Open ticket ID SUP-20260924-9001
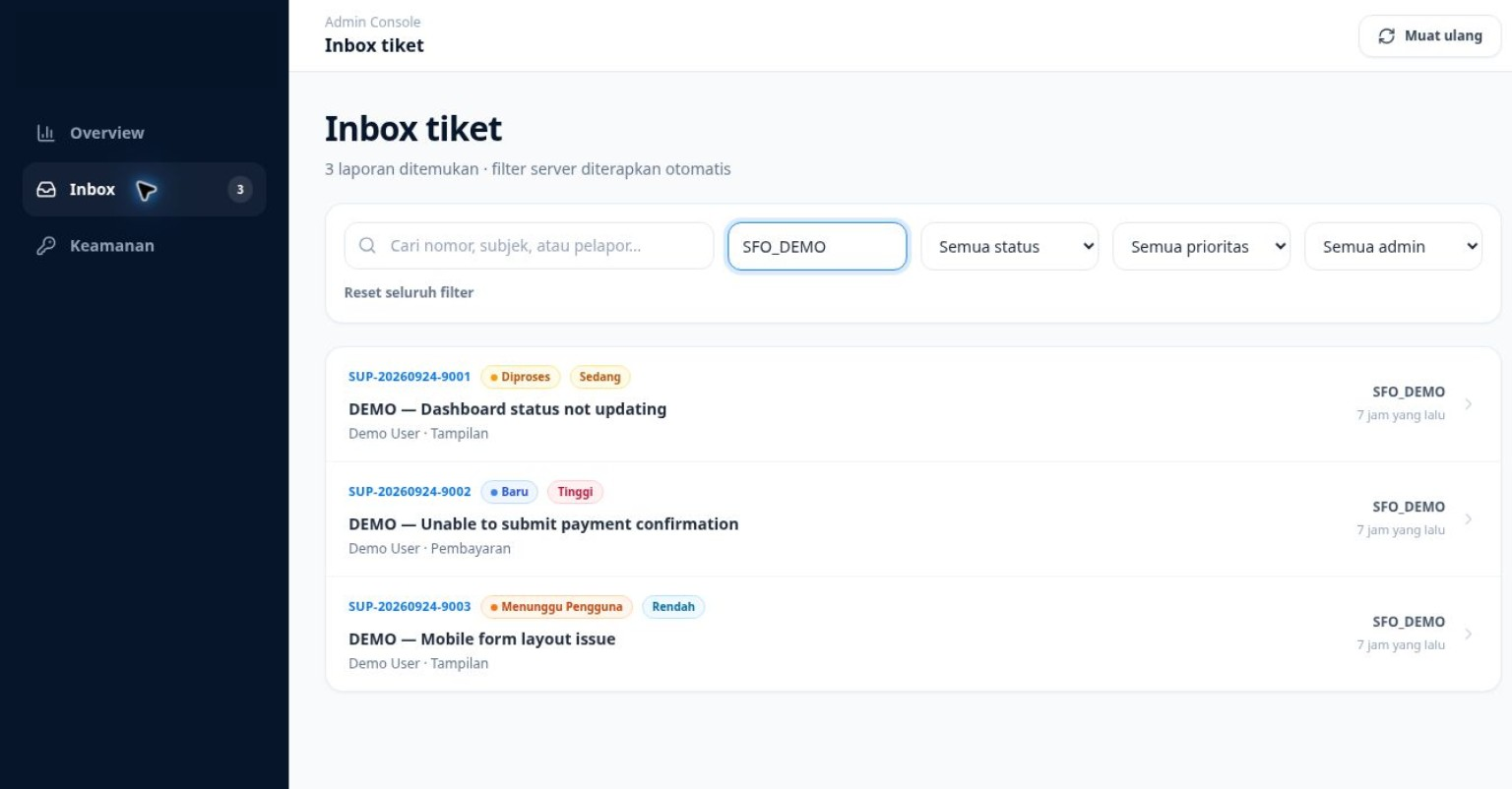The height and width of the screenshot is (789, 1512). point(409,377)
